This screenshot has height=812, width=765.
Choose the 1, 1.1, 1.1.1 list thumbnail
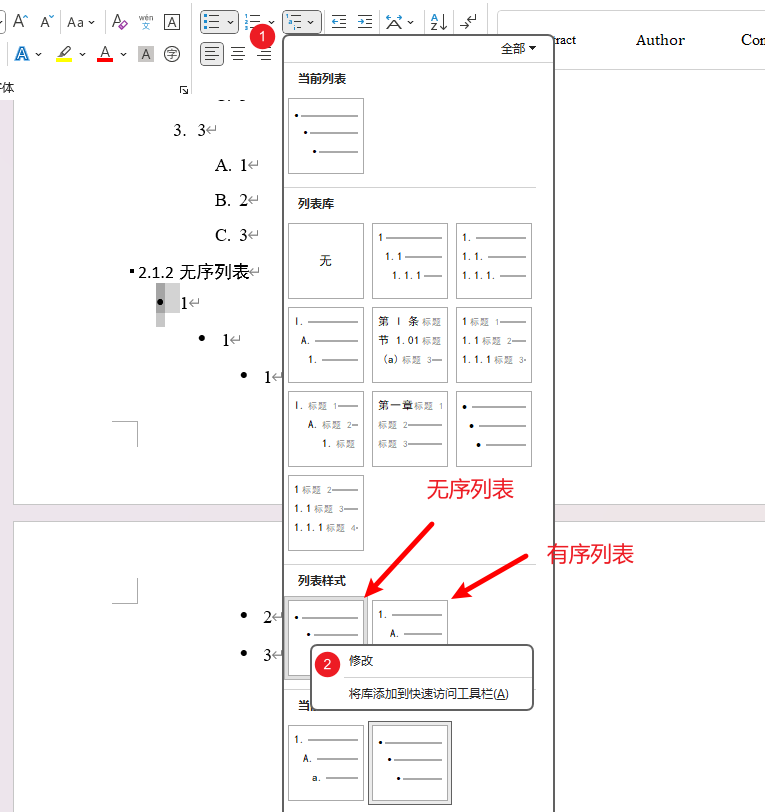pos(410,261)
